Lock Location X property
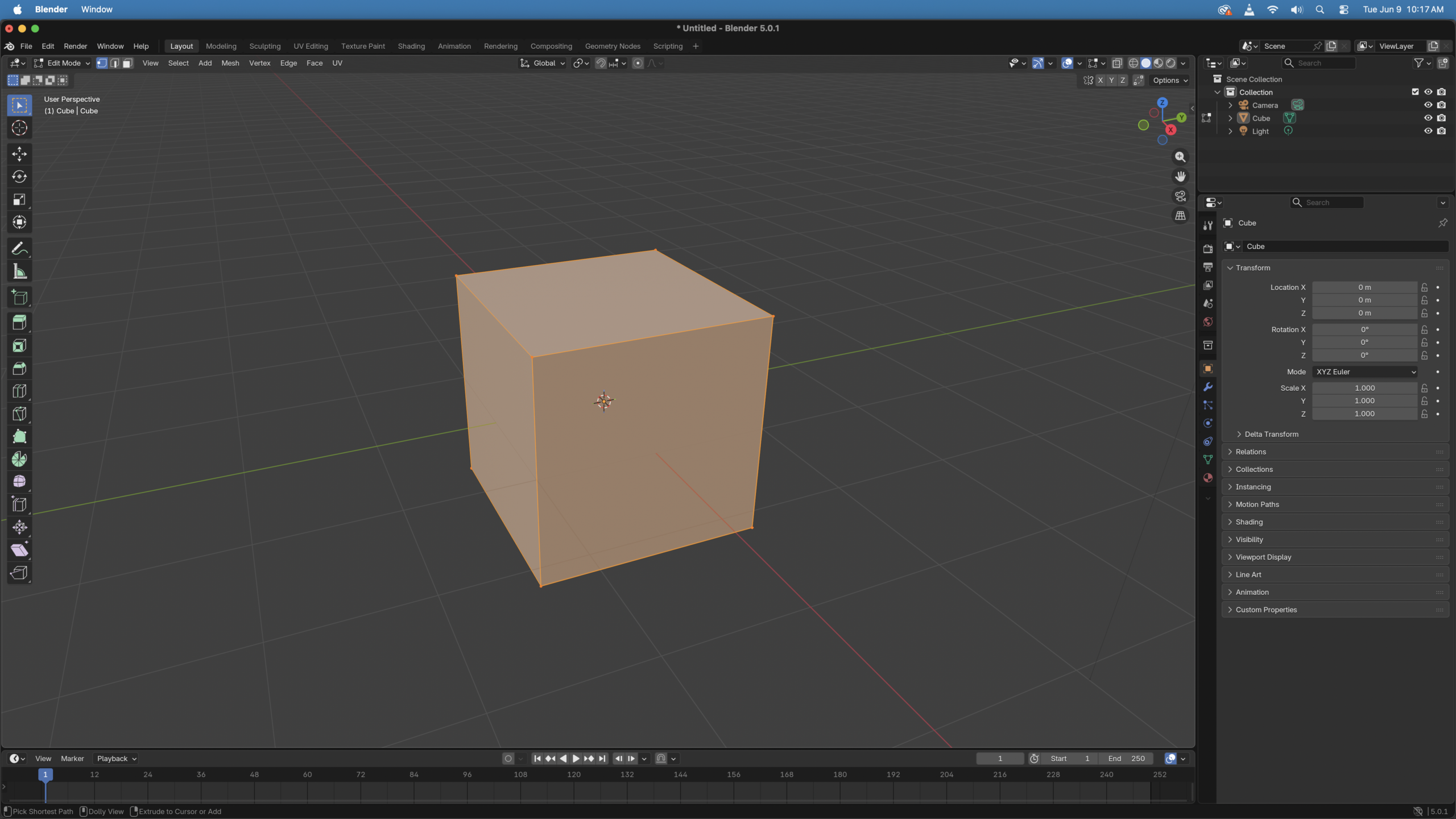 coord(1424,288)
